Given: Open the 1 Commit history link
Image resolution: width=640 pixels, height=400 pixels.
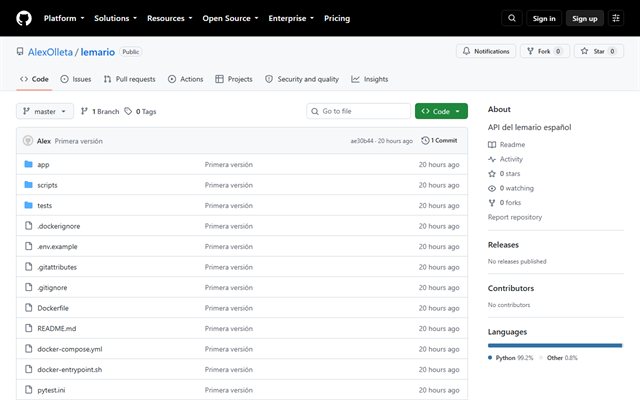Looking at the screenshot, I should 439,140.
